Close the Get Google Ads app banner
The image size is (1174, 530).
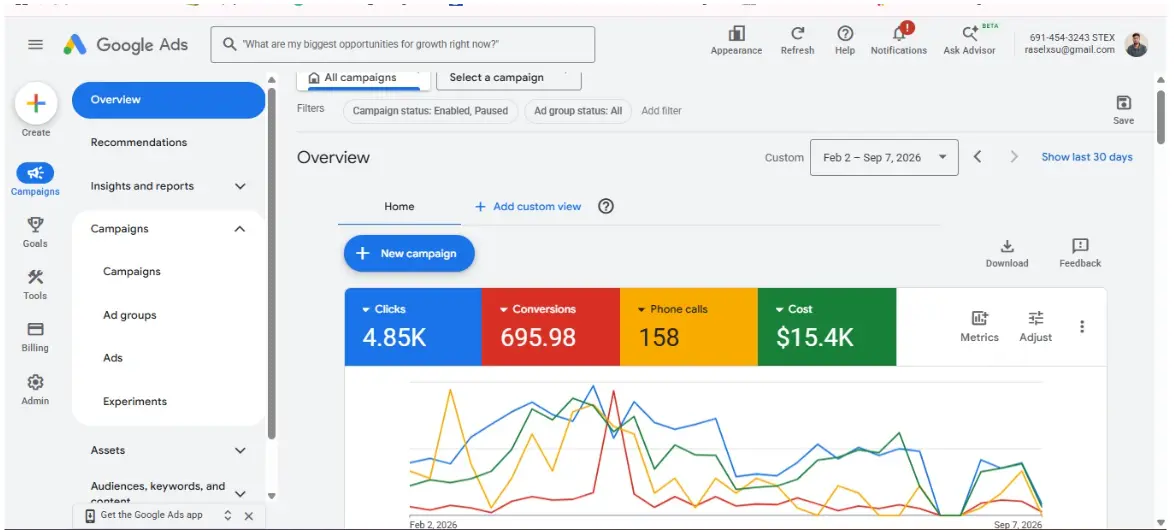pos(249,516)
